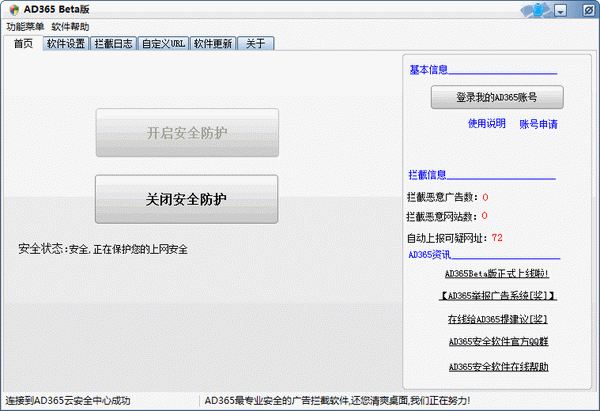Click 登录我的AD365账号 button
Screen dimensions: 600x411
pyautogui.click(x=497, y=97)
